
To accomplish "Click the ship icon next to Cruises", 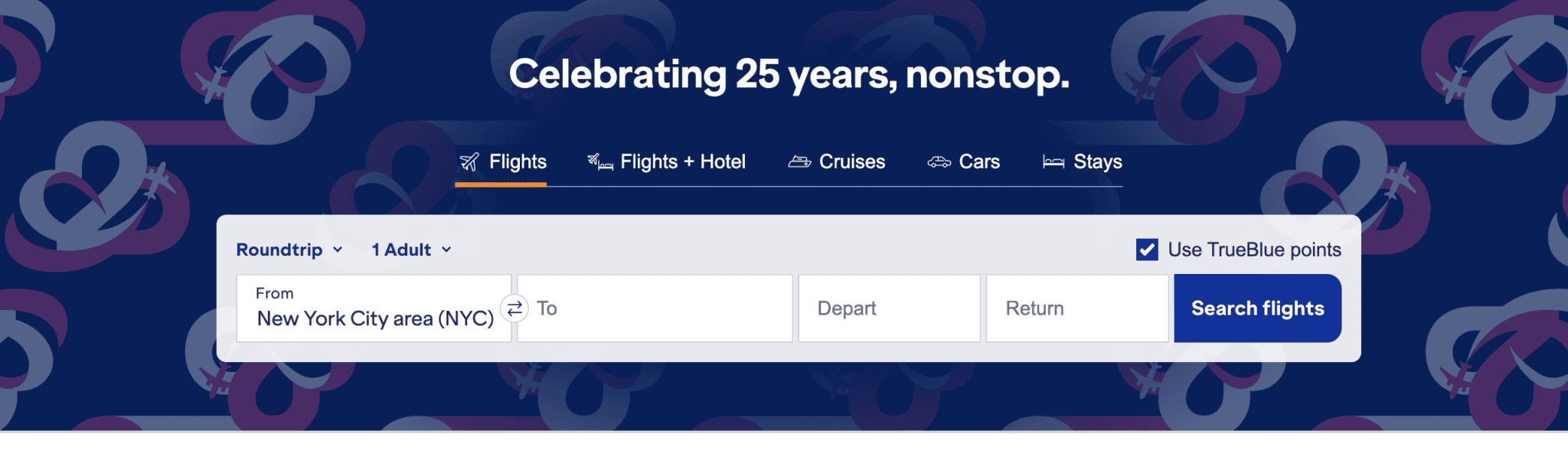I will [799, 161].
